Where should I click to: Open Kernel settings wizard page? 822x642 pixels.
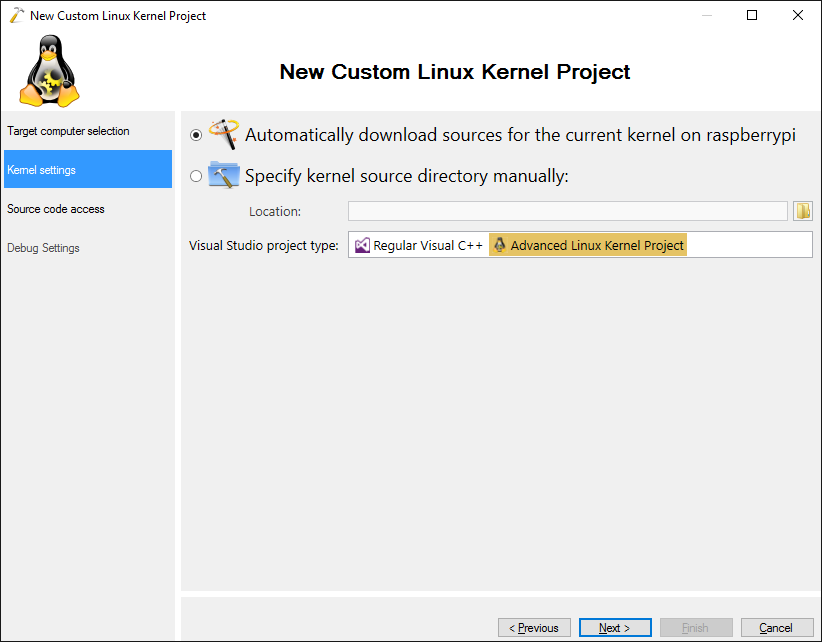[x=88, y=169]
